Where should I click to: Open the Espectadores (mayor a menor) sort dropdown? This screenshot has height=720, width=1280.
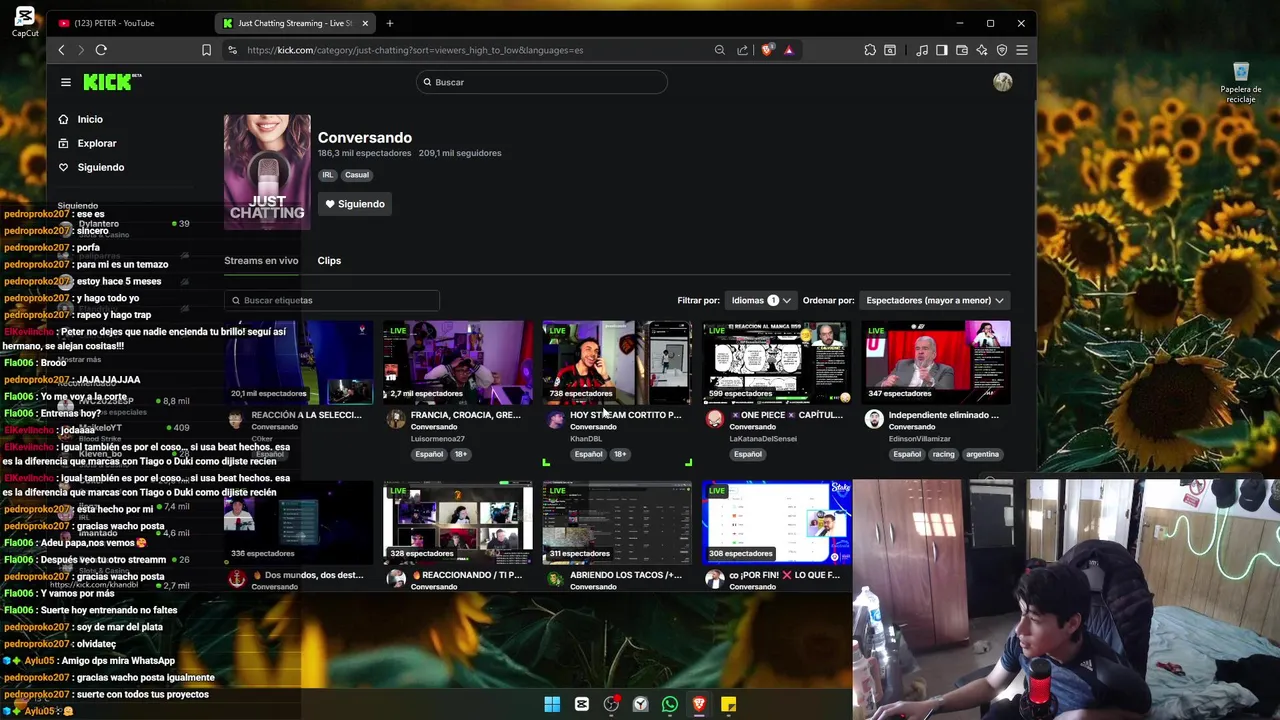coord(935,300)
